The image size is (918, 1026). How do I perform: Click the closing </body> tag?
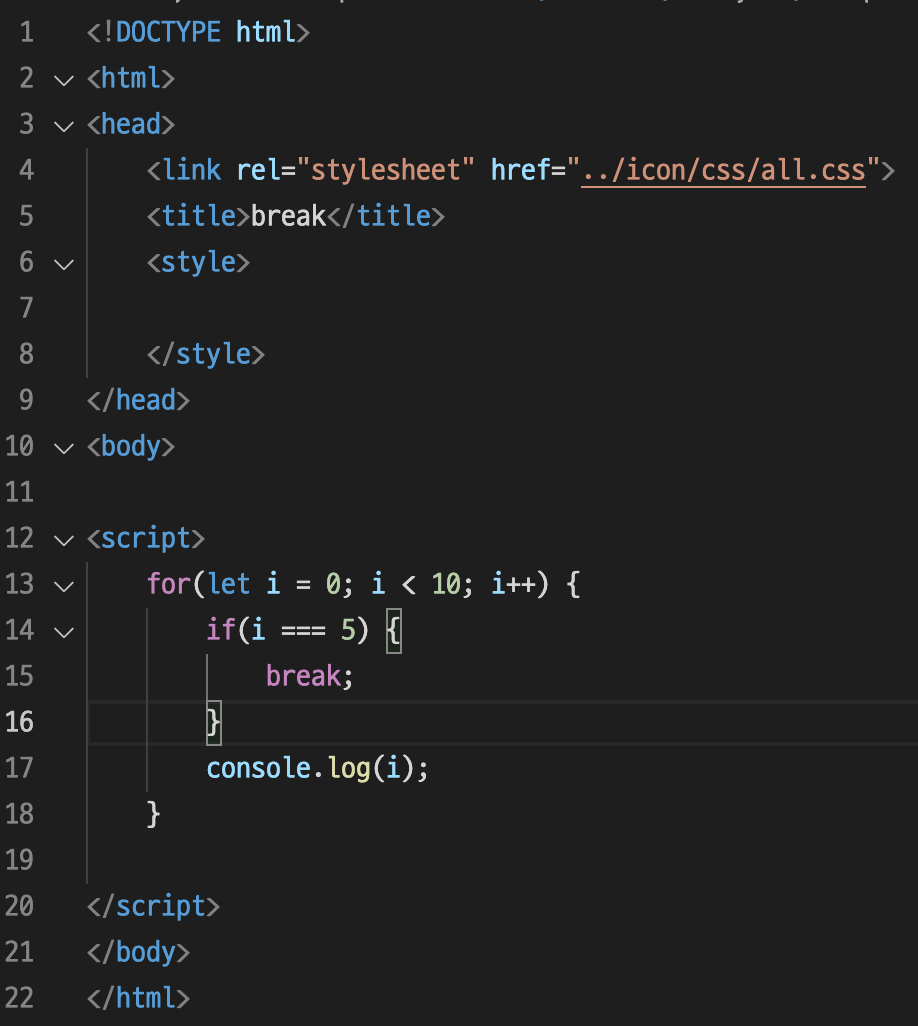tap(138, 952)
